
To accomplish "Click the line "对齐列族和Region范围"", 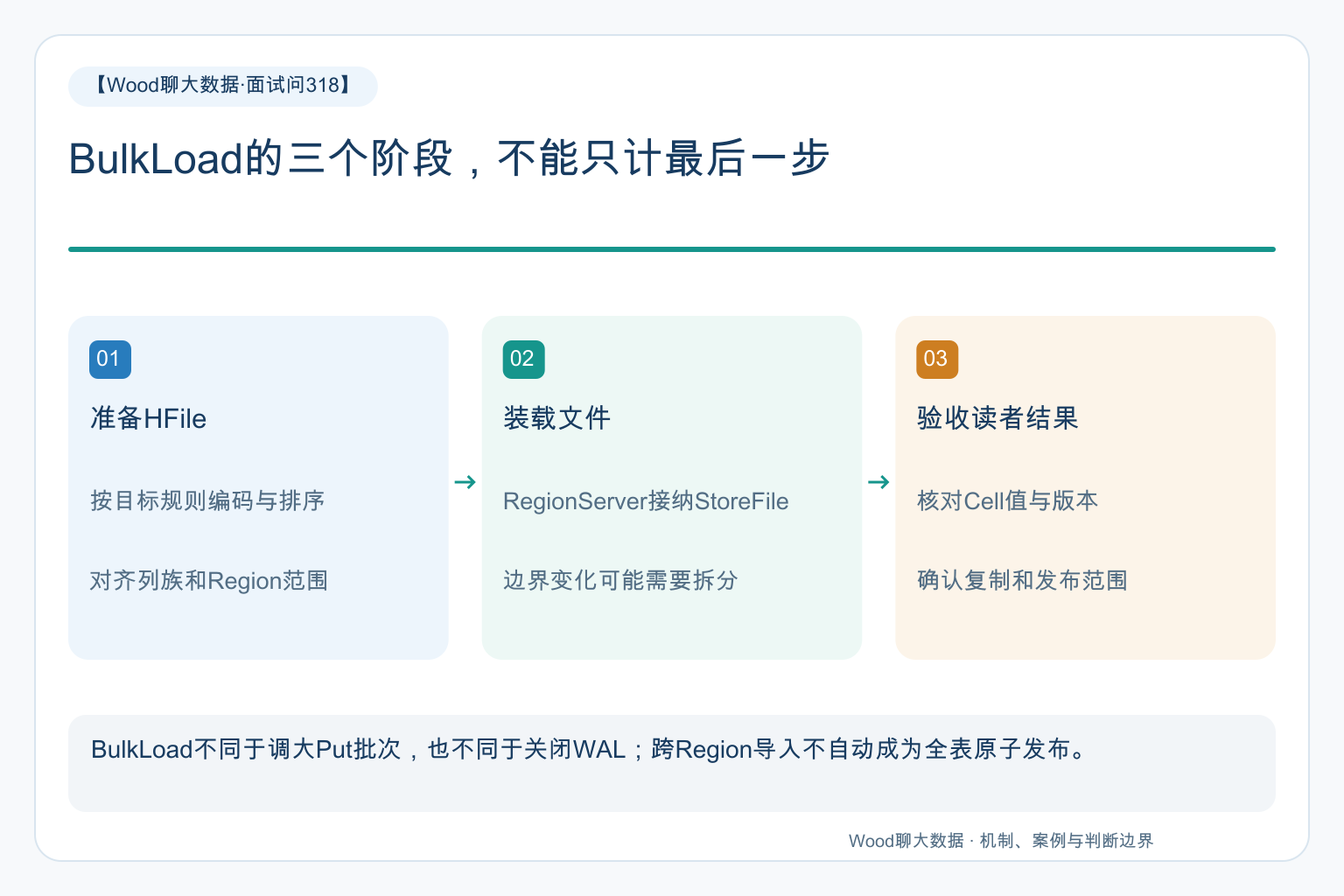I will [209, 580].
